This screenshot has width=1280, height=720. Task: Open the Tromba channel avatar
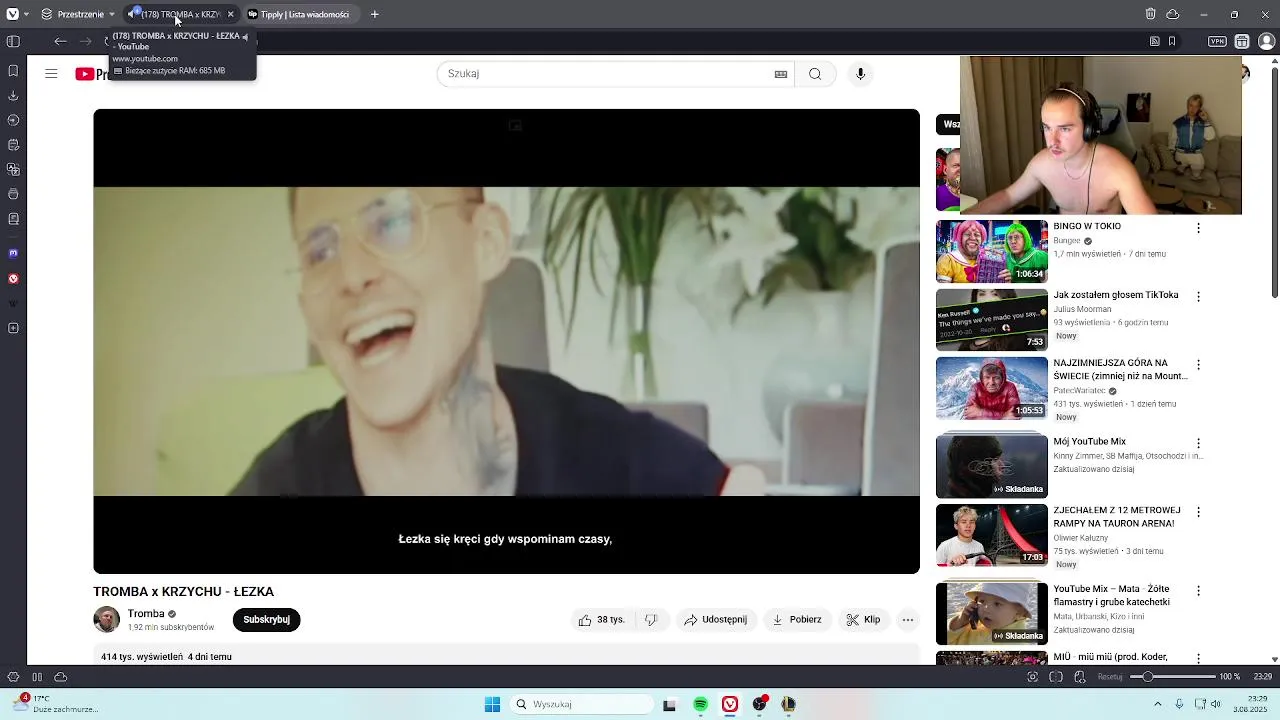(106, 619)
